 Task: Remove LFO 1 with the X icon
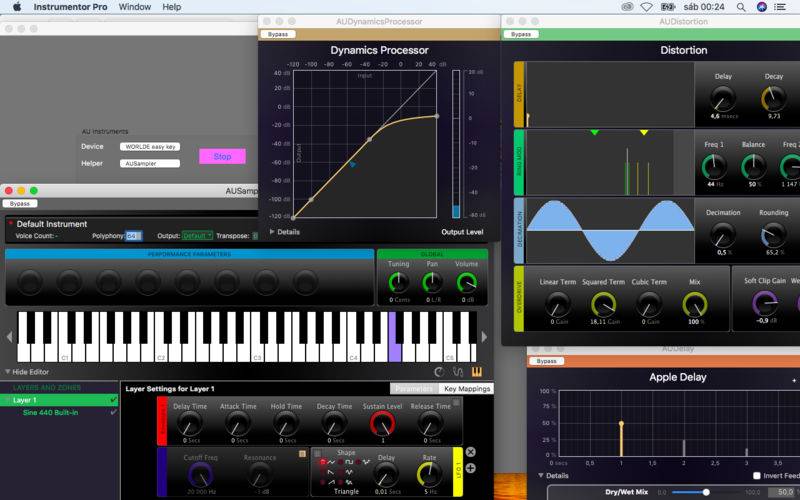point(470,452)
